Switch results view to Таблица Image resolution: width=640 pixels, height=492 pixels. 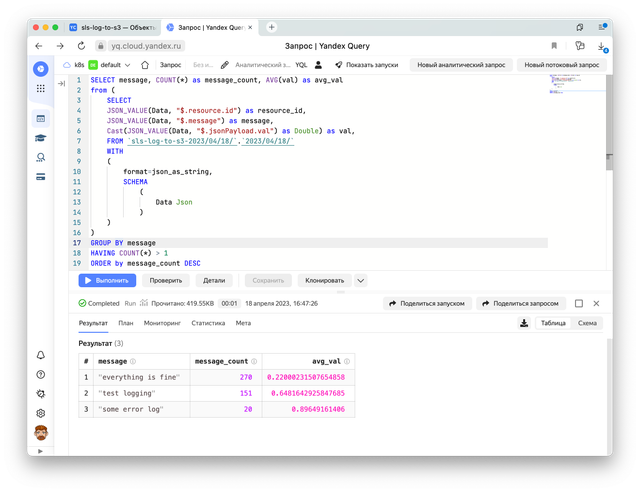[x=553, y=323]
